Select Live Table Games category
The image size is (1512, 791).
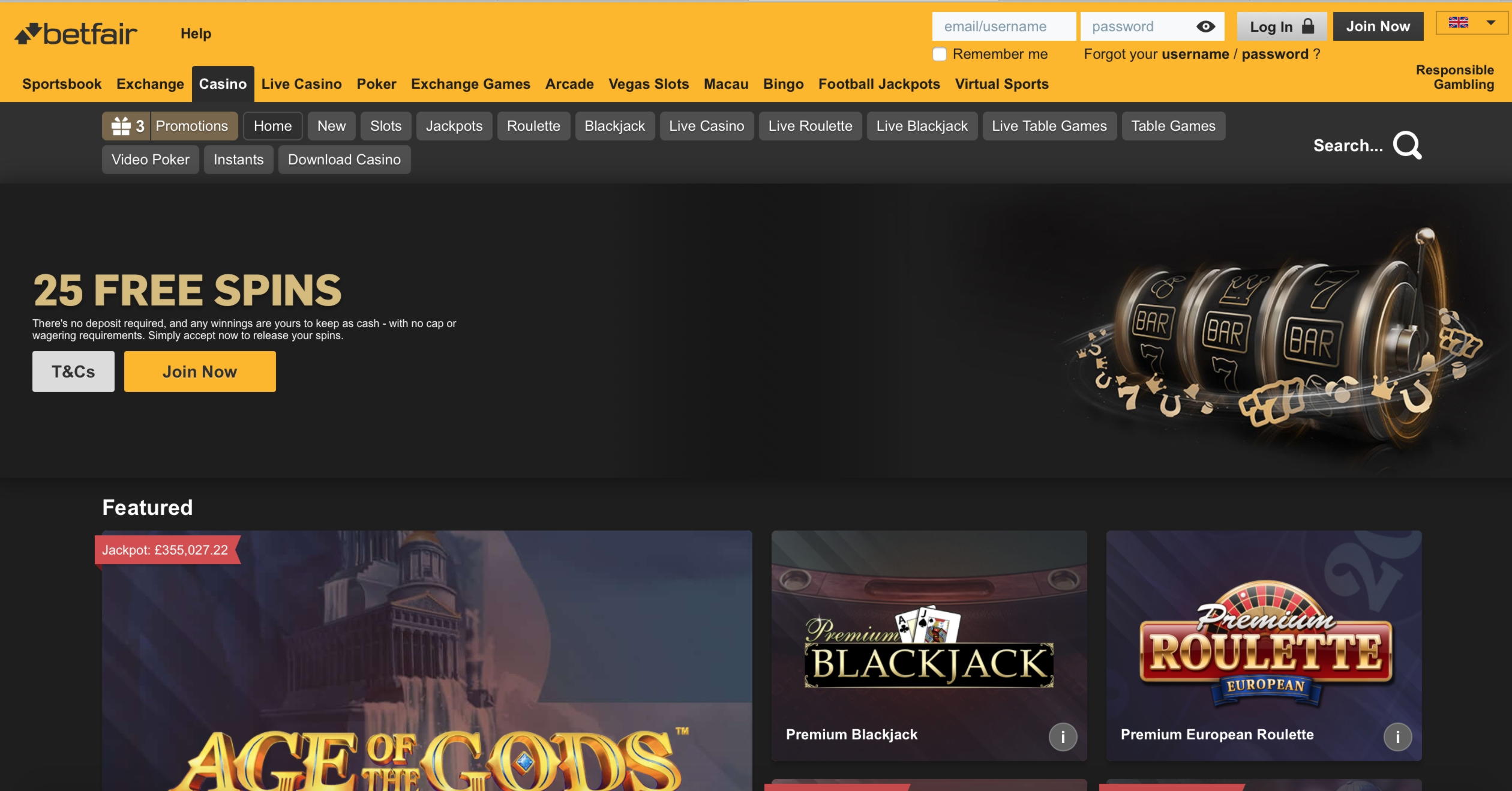[1049, 126]
